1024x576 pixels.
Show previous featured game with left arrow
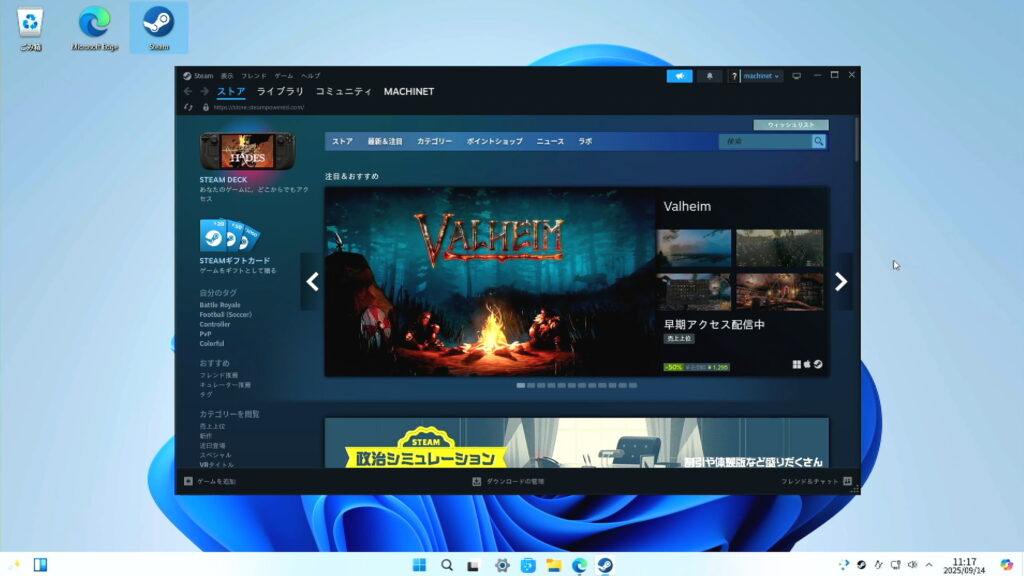[312, 282]
